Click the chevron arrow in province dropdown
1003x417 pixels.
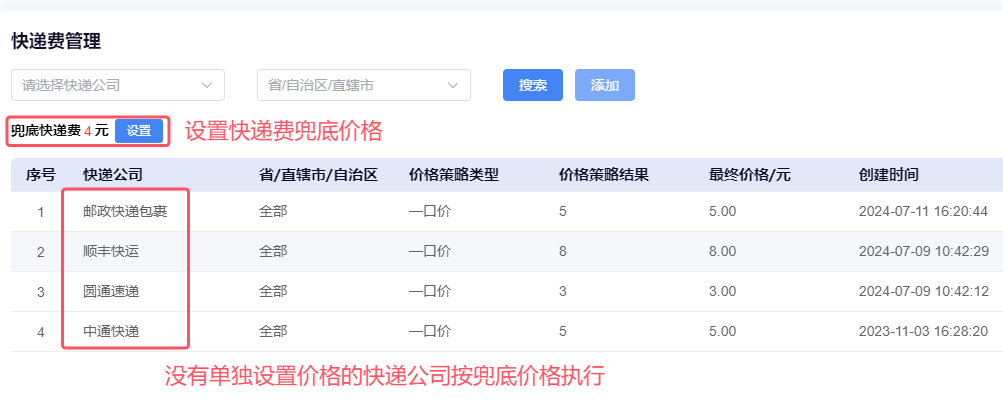[453, 85]
